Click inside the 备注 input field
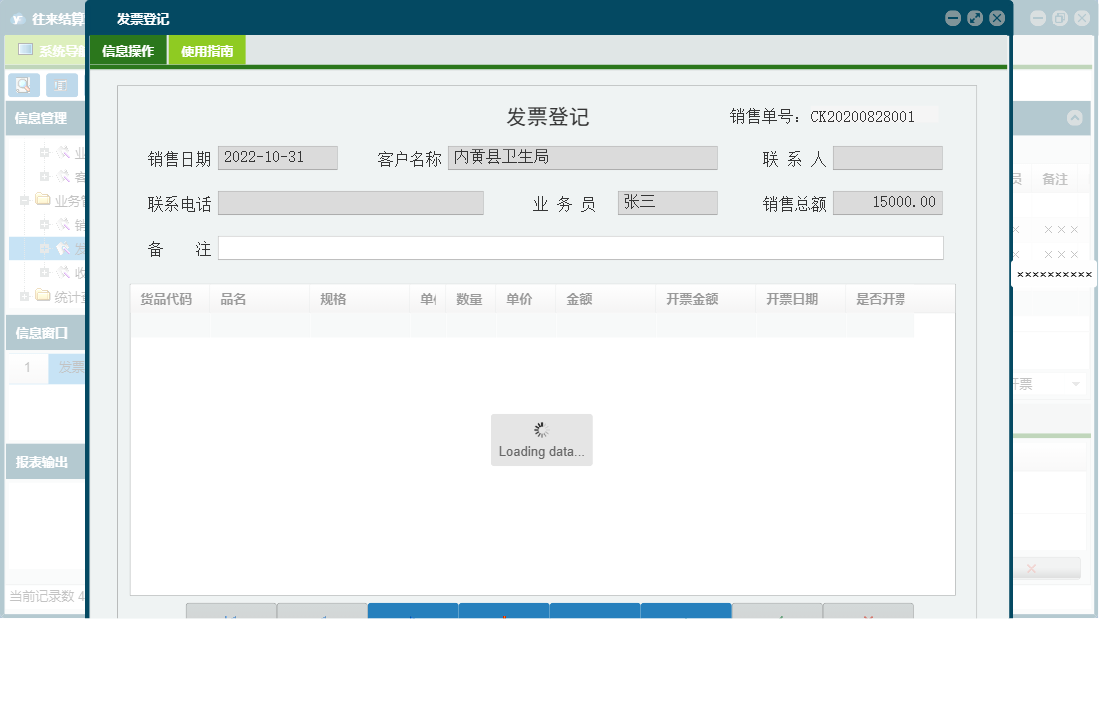 tap(580, 248)
